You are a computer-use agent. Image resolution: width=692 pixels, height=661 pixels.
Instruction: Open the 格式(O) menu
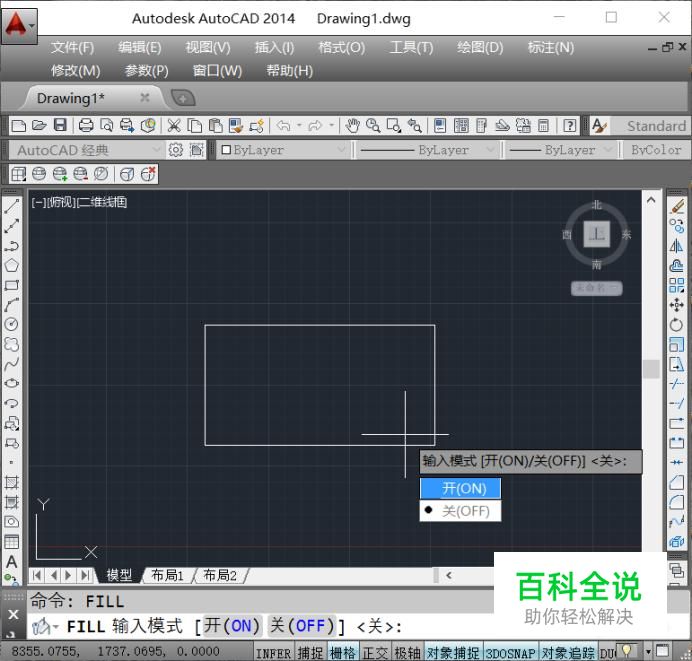tap(342, 47)
